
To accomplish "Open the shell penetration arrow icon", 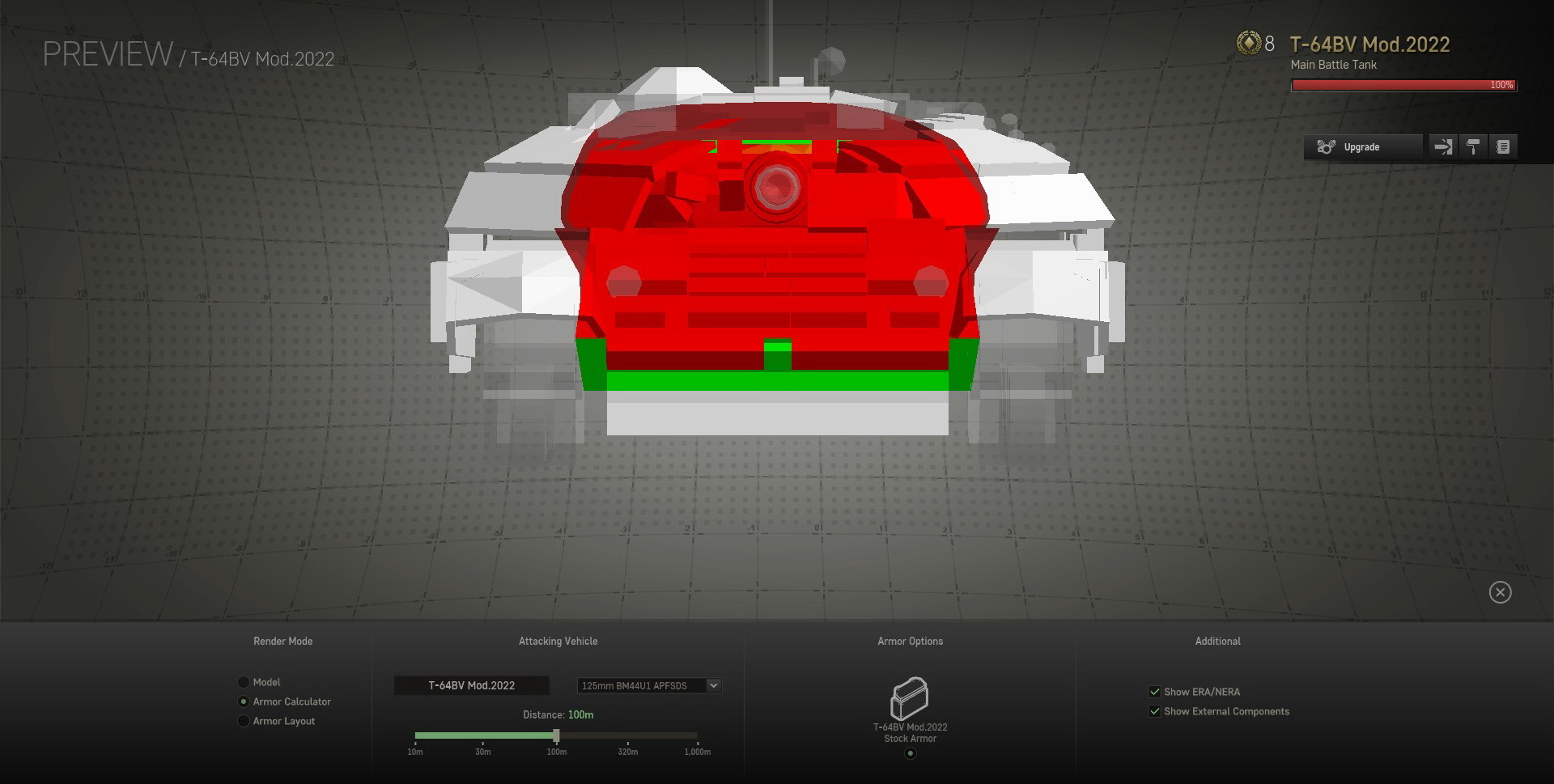I will click(1443, 147).
